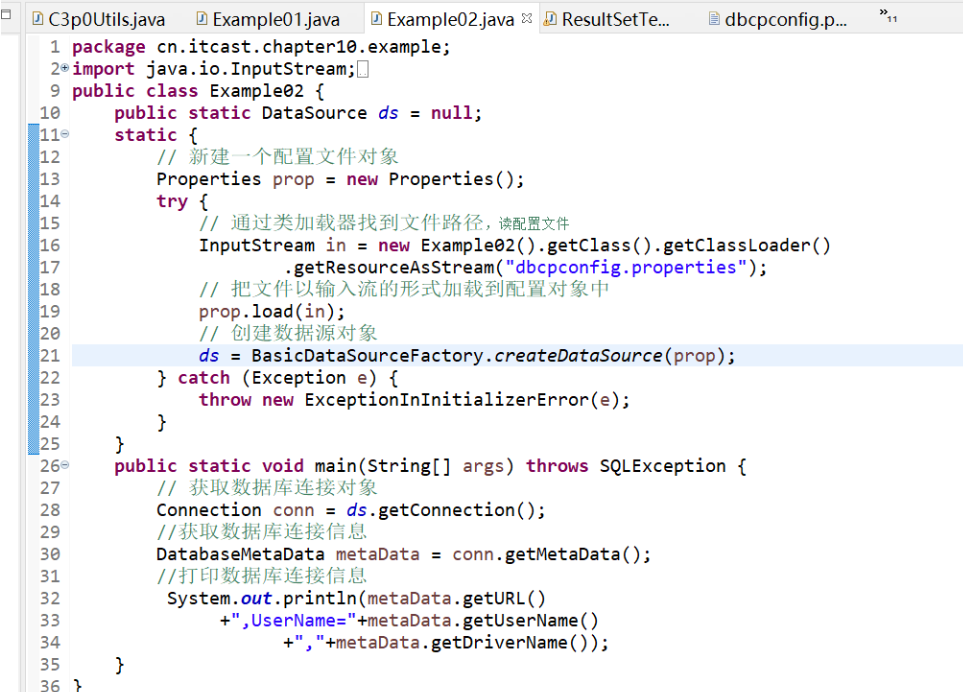Image resolution: width=963 pixels, height=692 pixels.
Task: Click line number 21 in the ruler
Action: (x=50, y=355)
